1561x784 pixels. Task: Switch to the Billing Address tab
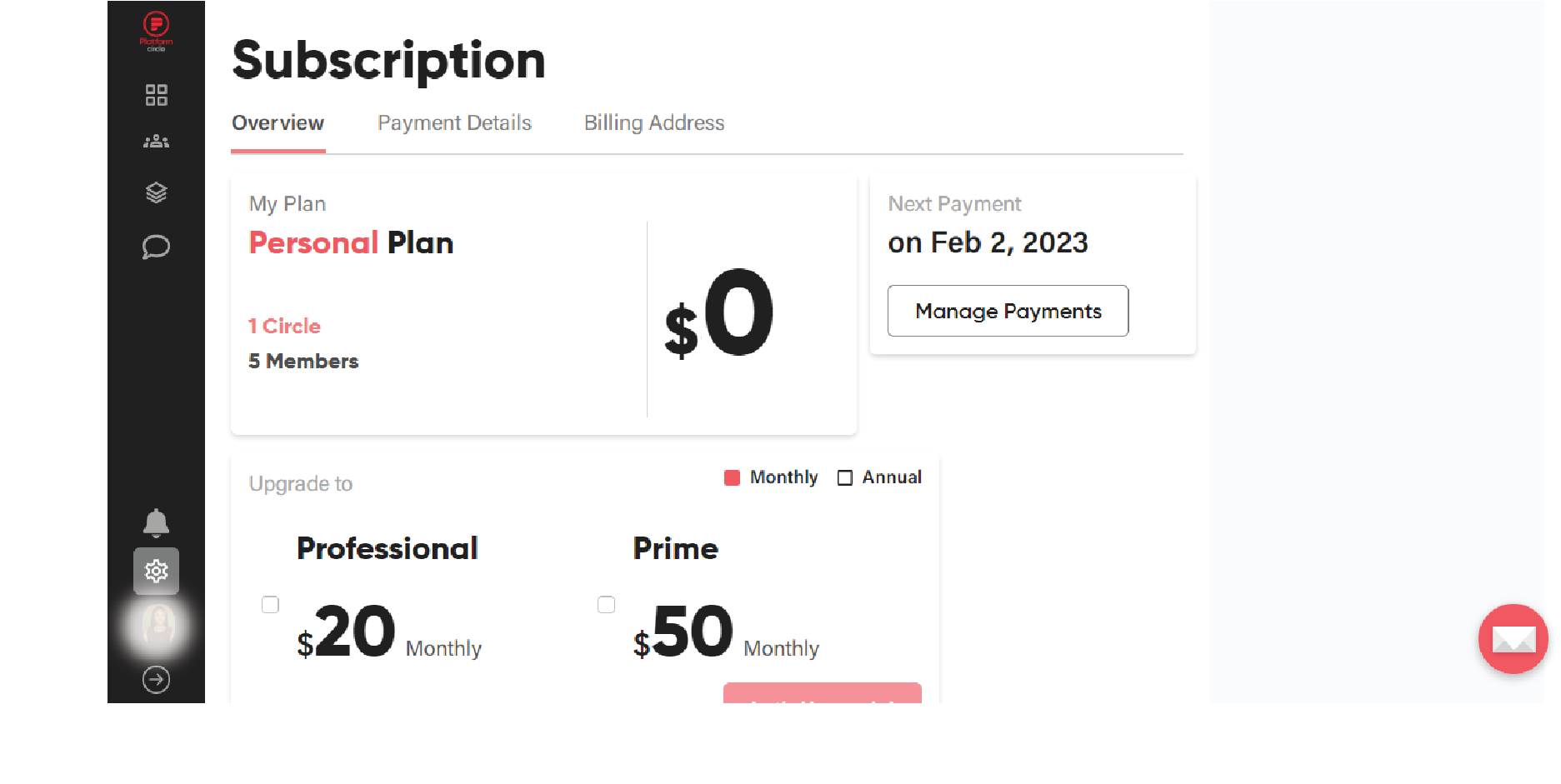[x=654, y=122]
